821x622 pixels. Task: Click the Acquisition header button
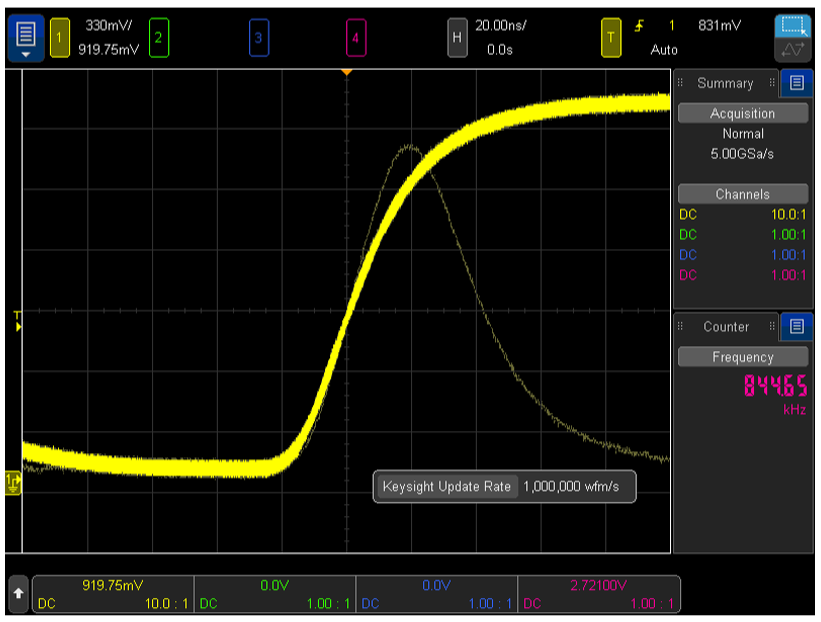(742, 114)
